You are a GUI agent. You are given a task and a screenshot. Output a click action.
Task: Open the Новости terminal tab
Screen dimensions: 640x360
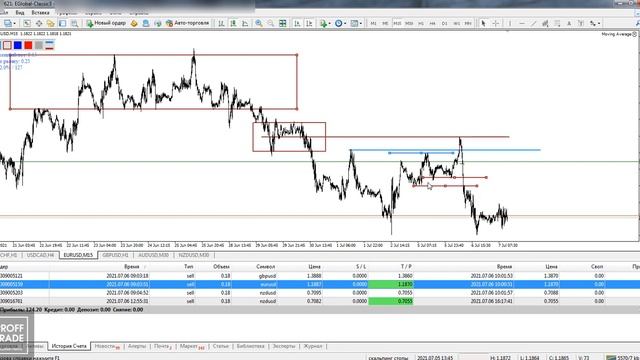(x=107, y=346)
